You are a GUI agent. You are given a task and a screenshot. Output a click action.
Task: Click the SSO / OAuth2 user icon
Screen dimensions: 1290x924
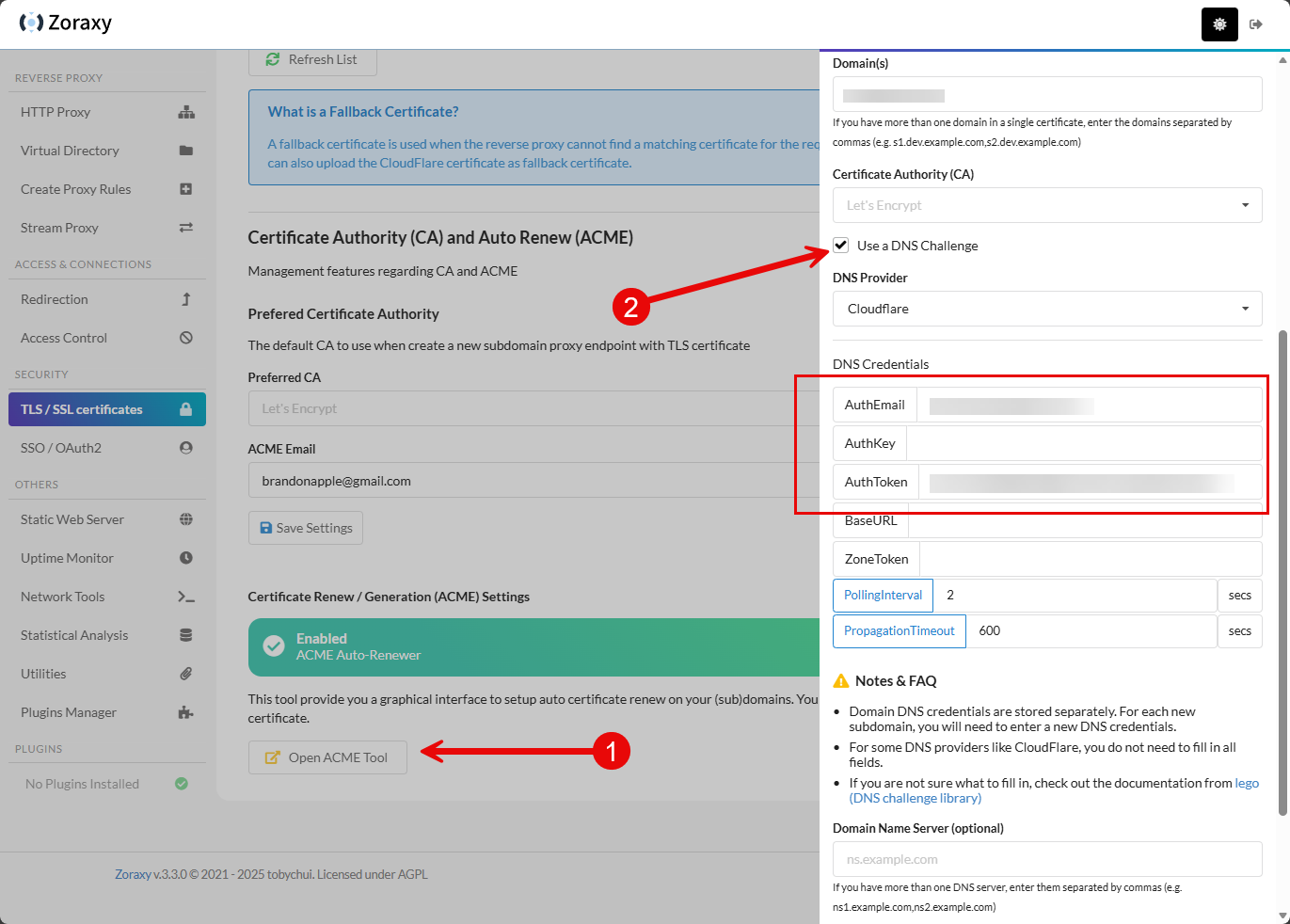[186, 448]
